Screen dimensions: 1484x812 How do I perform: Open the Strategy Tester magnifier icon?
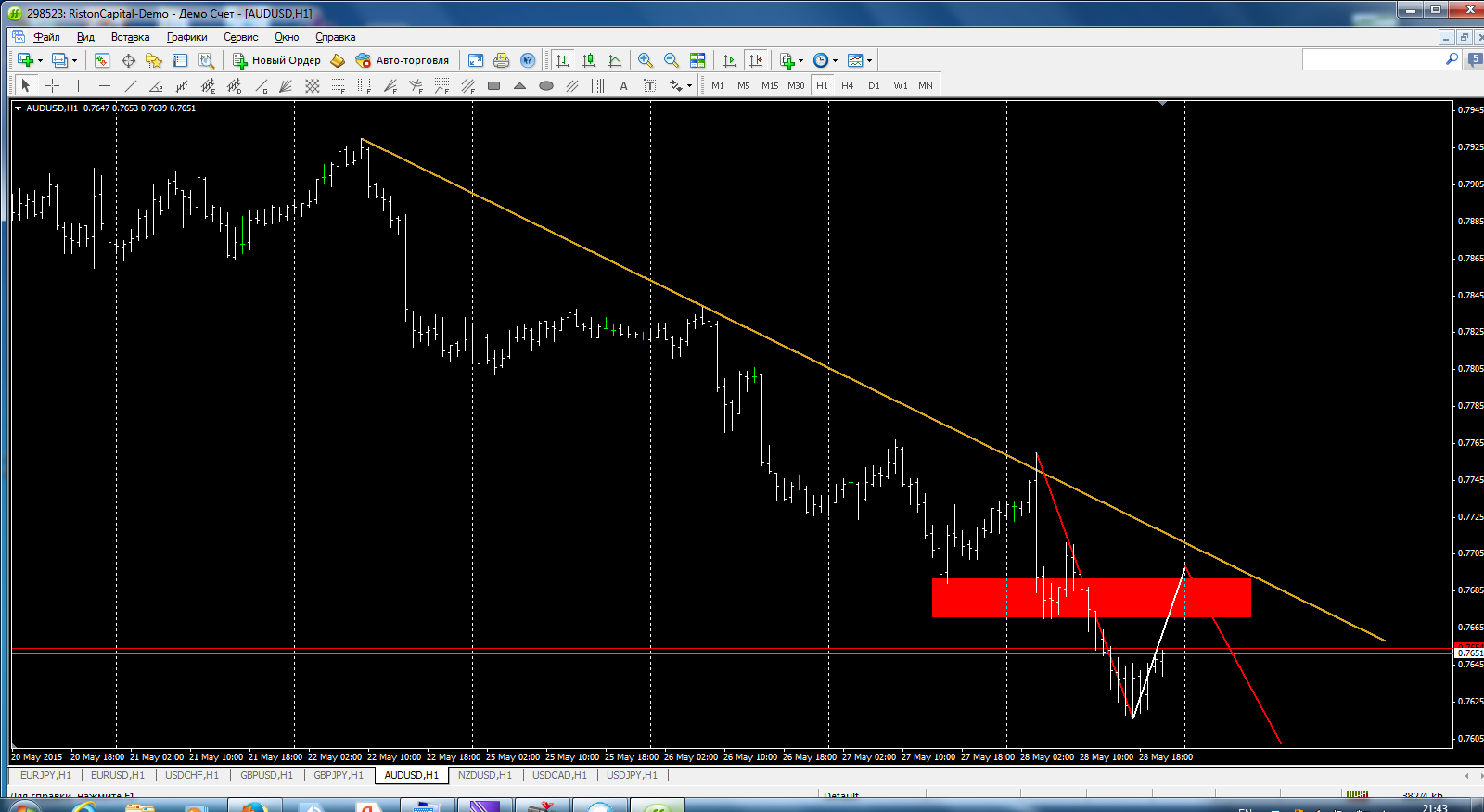[x=206, y=60]
